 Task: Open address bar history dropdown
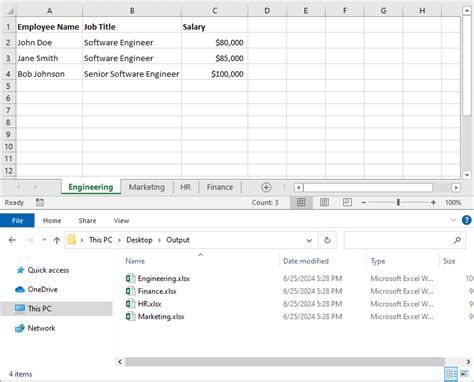(309, 240)
